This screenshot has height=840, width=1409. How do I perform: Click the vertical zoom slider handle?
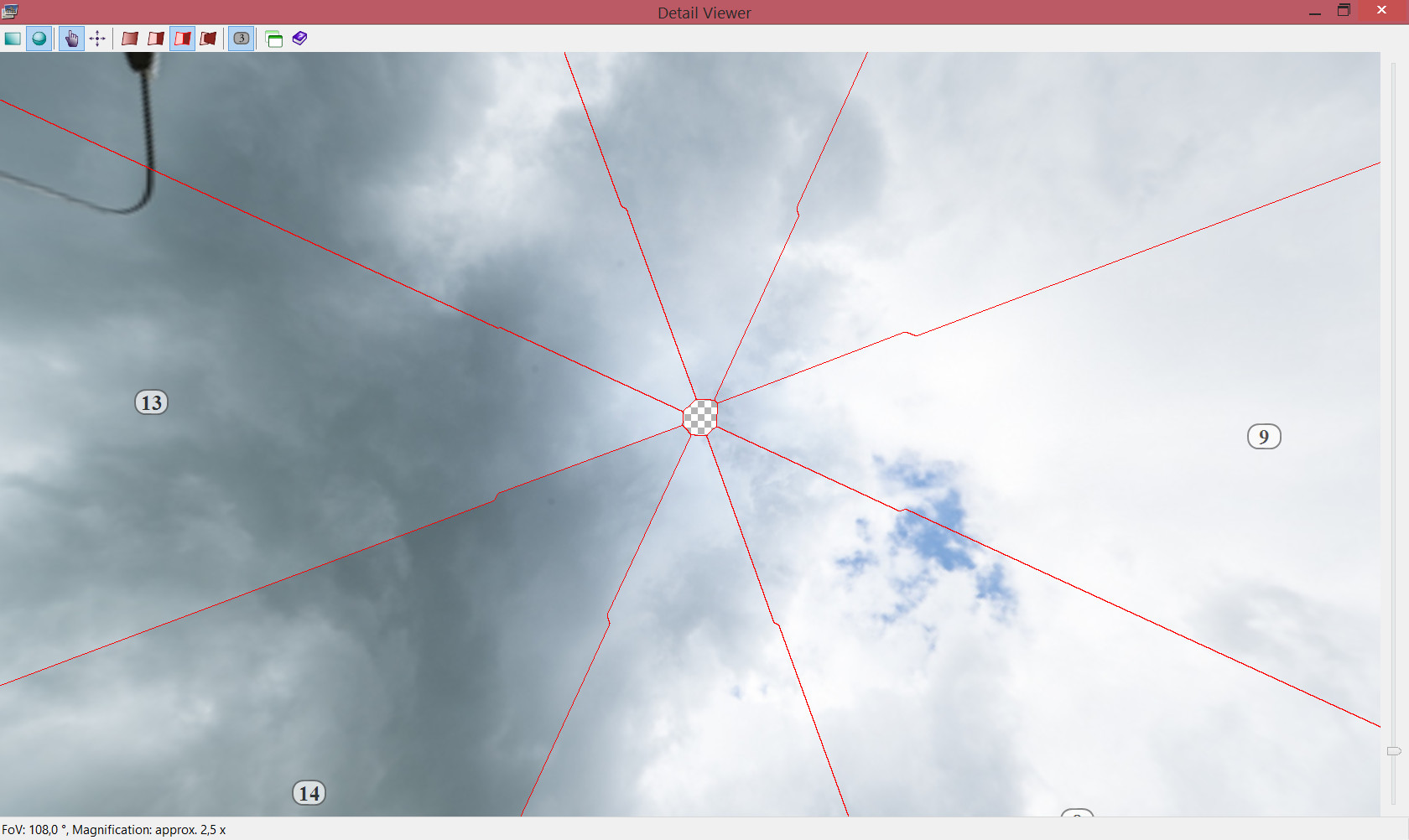1393,751
